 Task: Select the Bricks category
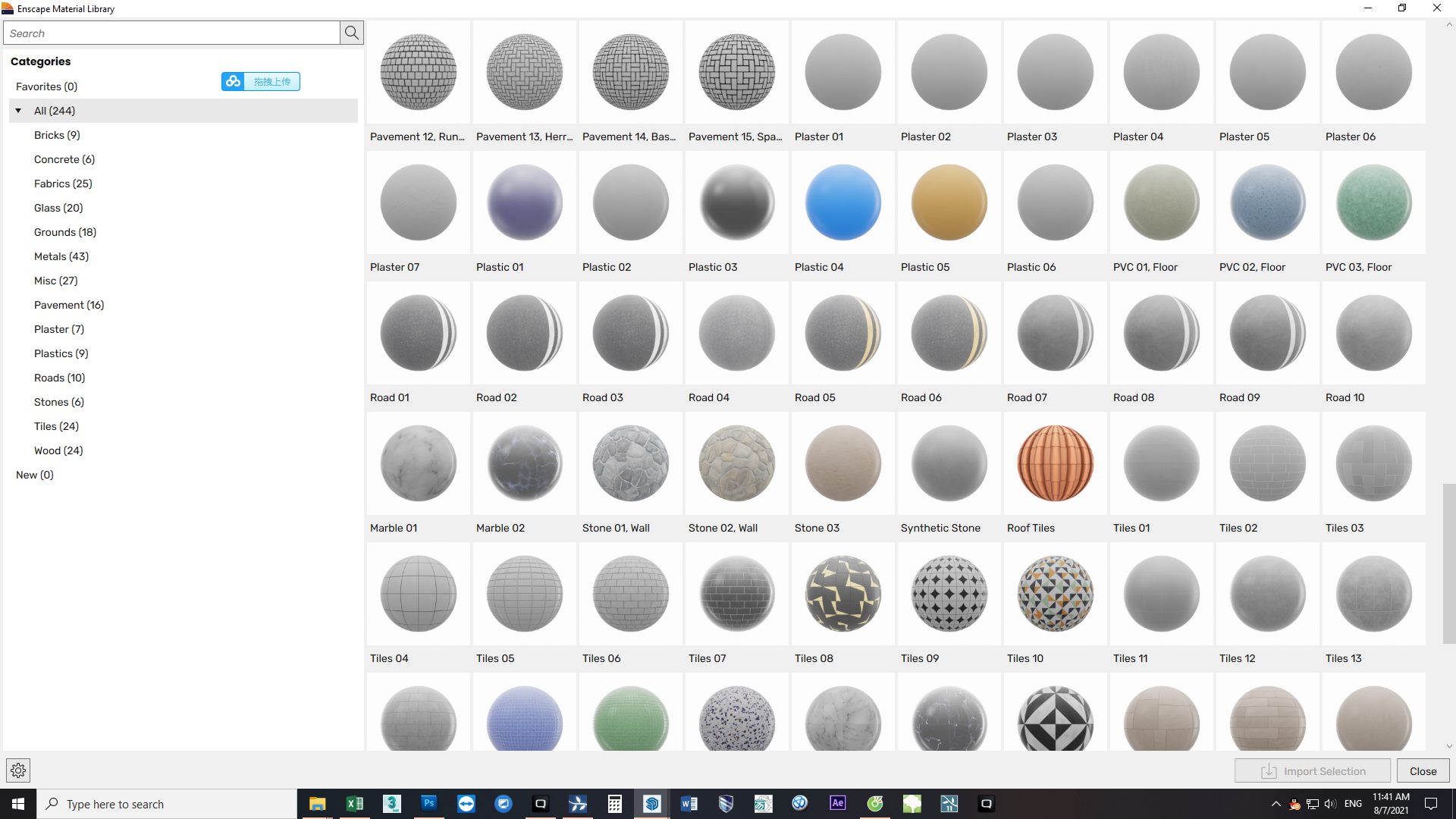[x=57, y=134]
